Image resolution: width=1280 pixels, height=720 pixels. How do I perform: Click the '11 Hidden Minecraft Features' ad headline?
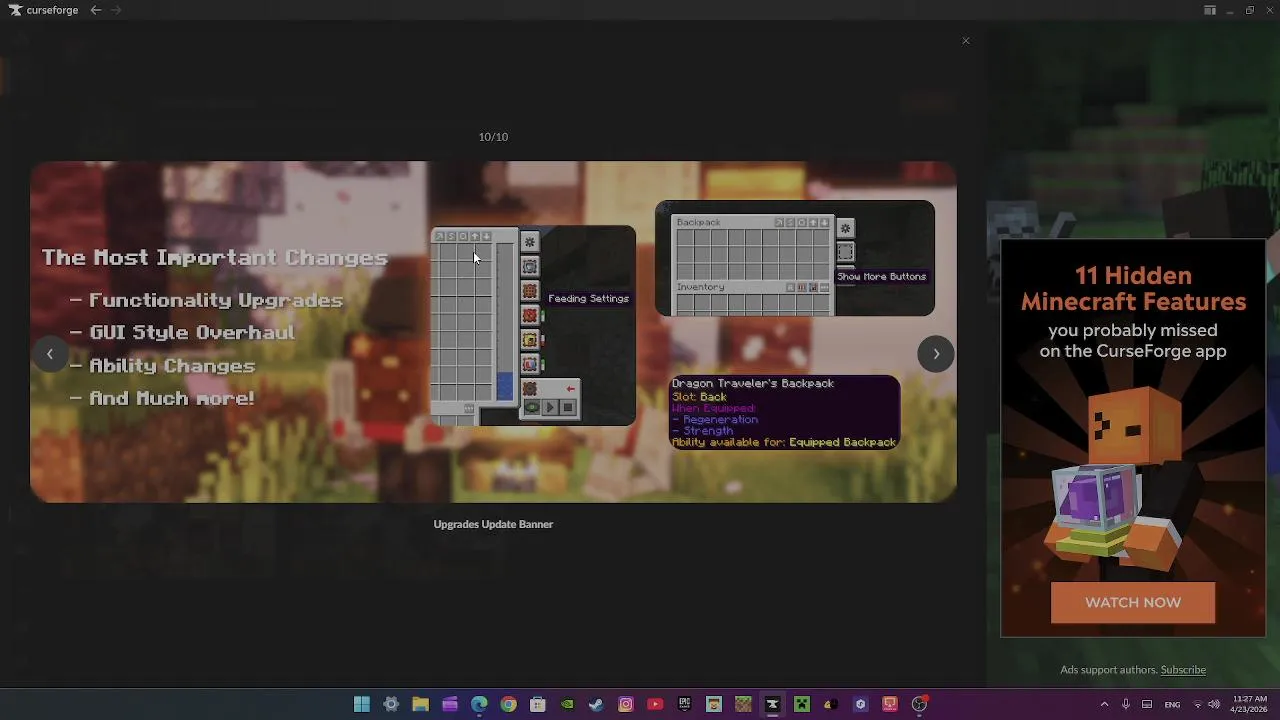coord(1133,289)
